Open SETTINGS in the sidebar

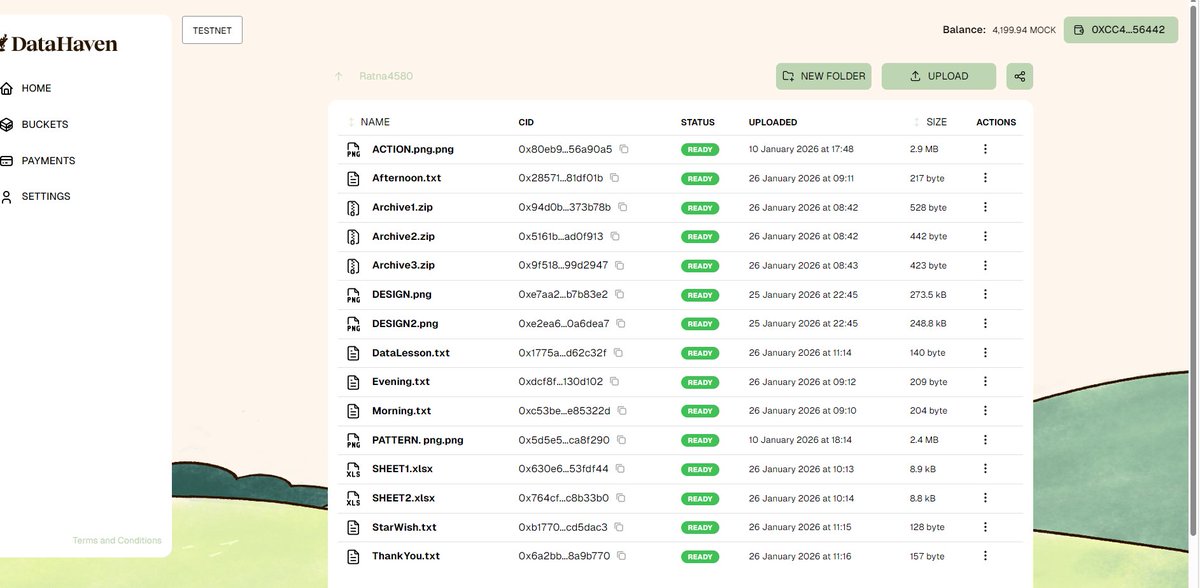point(36,196)
